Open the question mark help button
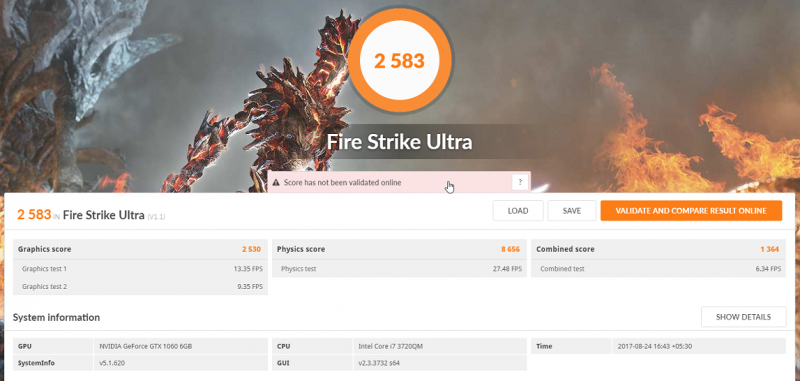The width and height of the screenshot is (800, 381). point(520,182)
